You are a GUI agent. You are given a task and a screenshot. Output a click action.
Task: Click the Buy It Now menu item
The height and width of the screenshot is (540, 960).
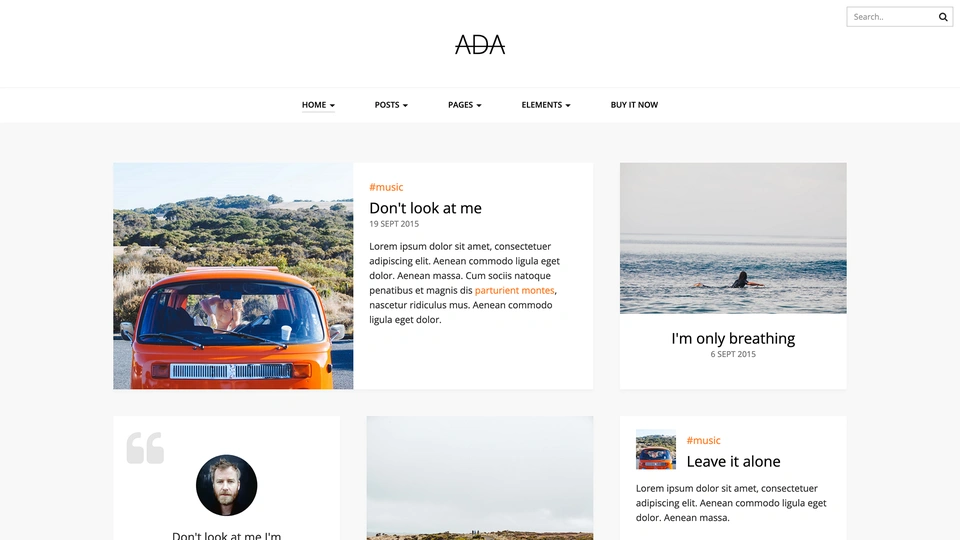coord(634,105)
